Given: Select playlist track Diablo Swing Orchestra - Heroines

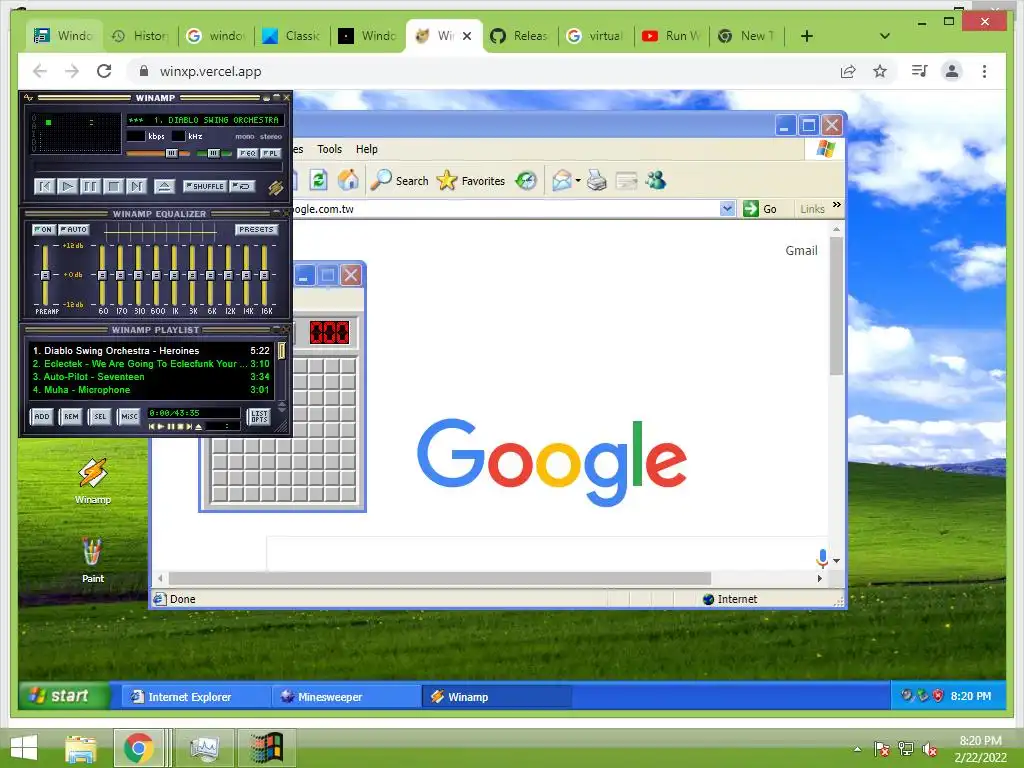Looking at the screenshot, I should pyautogui.click(x=151, y=351).
